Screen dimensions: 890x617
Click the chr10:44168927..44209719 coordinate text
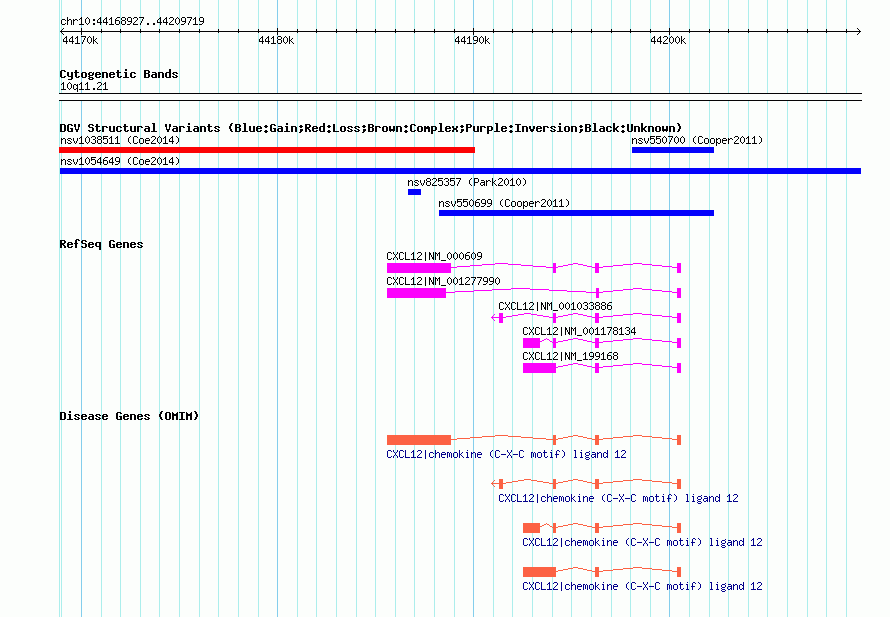click(132, 21)
